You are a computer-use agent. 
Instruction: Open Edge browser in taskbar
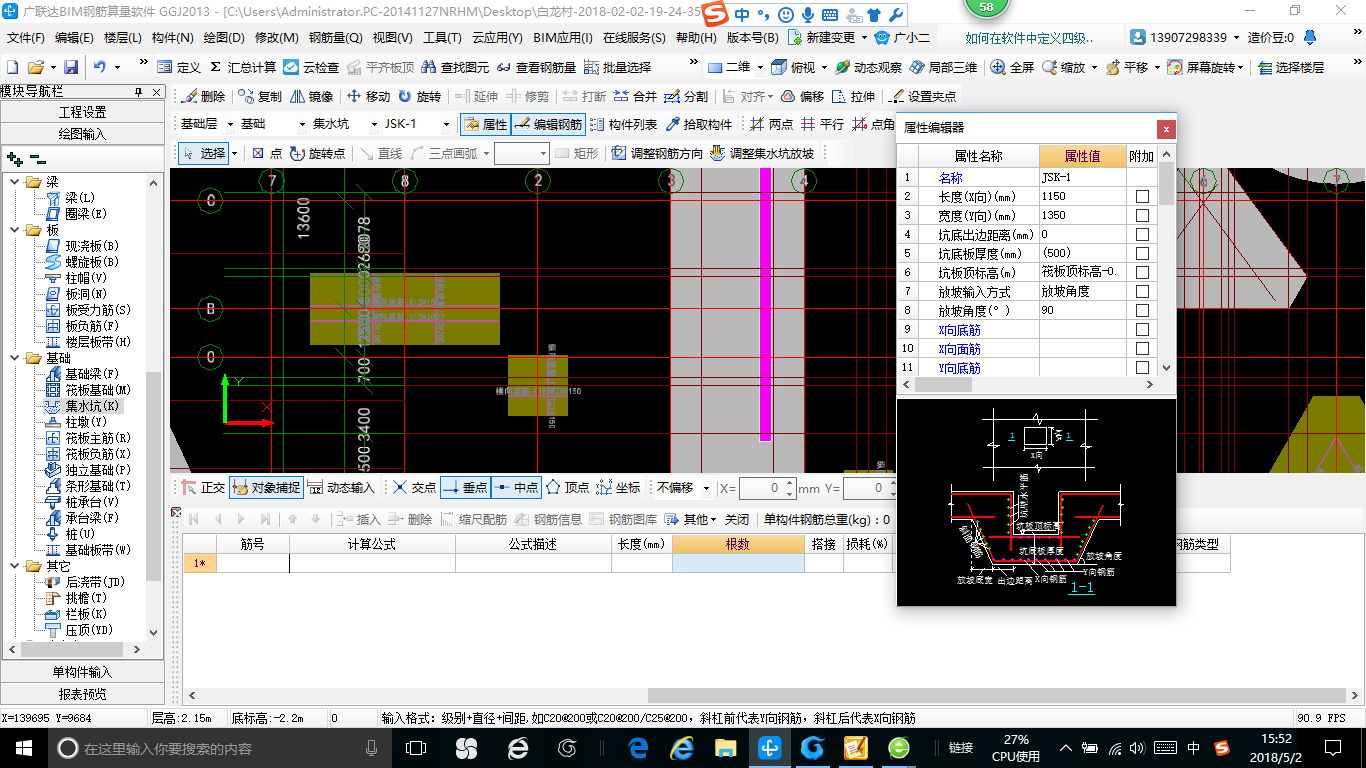640,748
